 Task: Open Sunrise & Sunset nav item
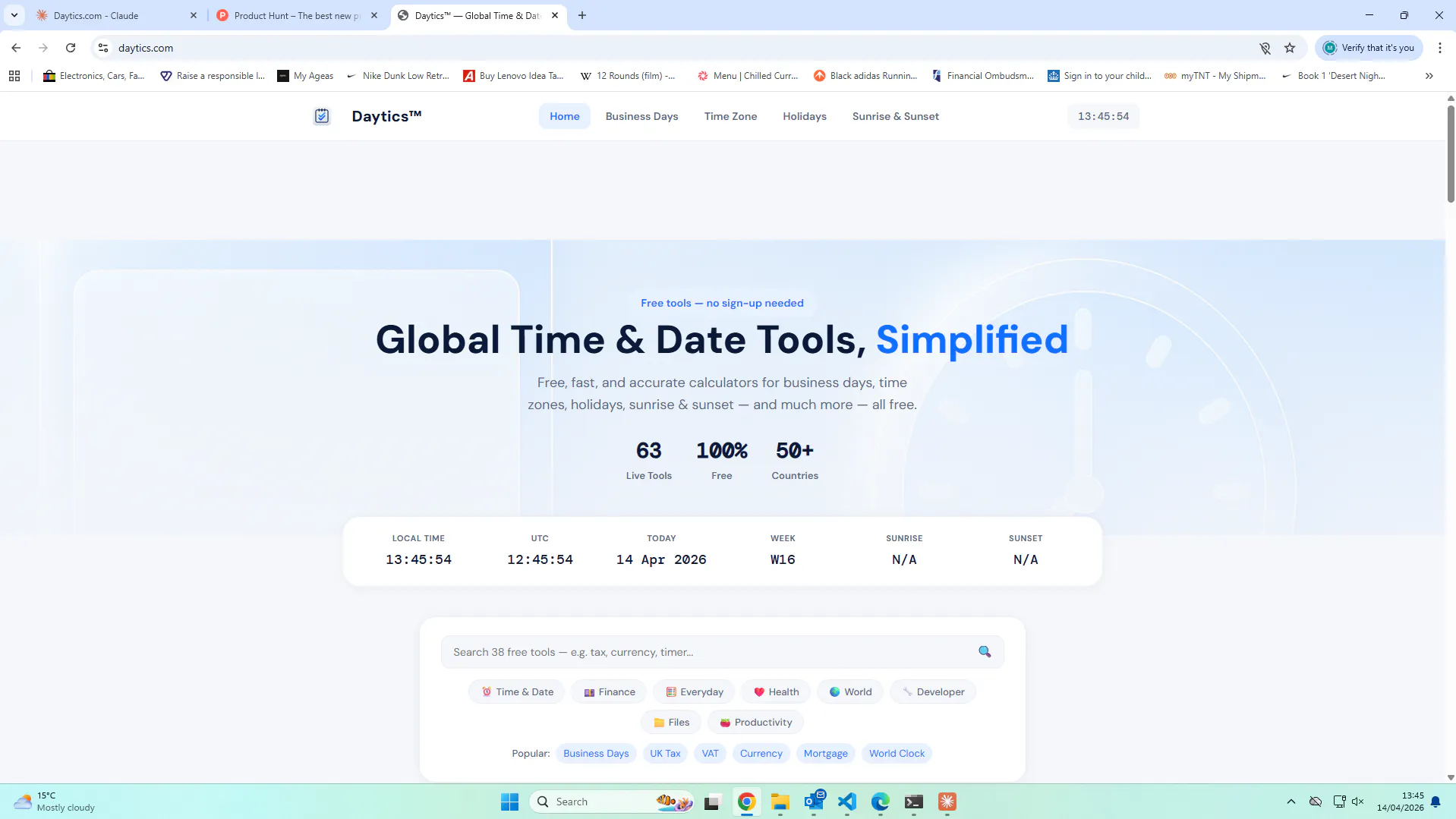pyautogui.click(x=896, y=116)
